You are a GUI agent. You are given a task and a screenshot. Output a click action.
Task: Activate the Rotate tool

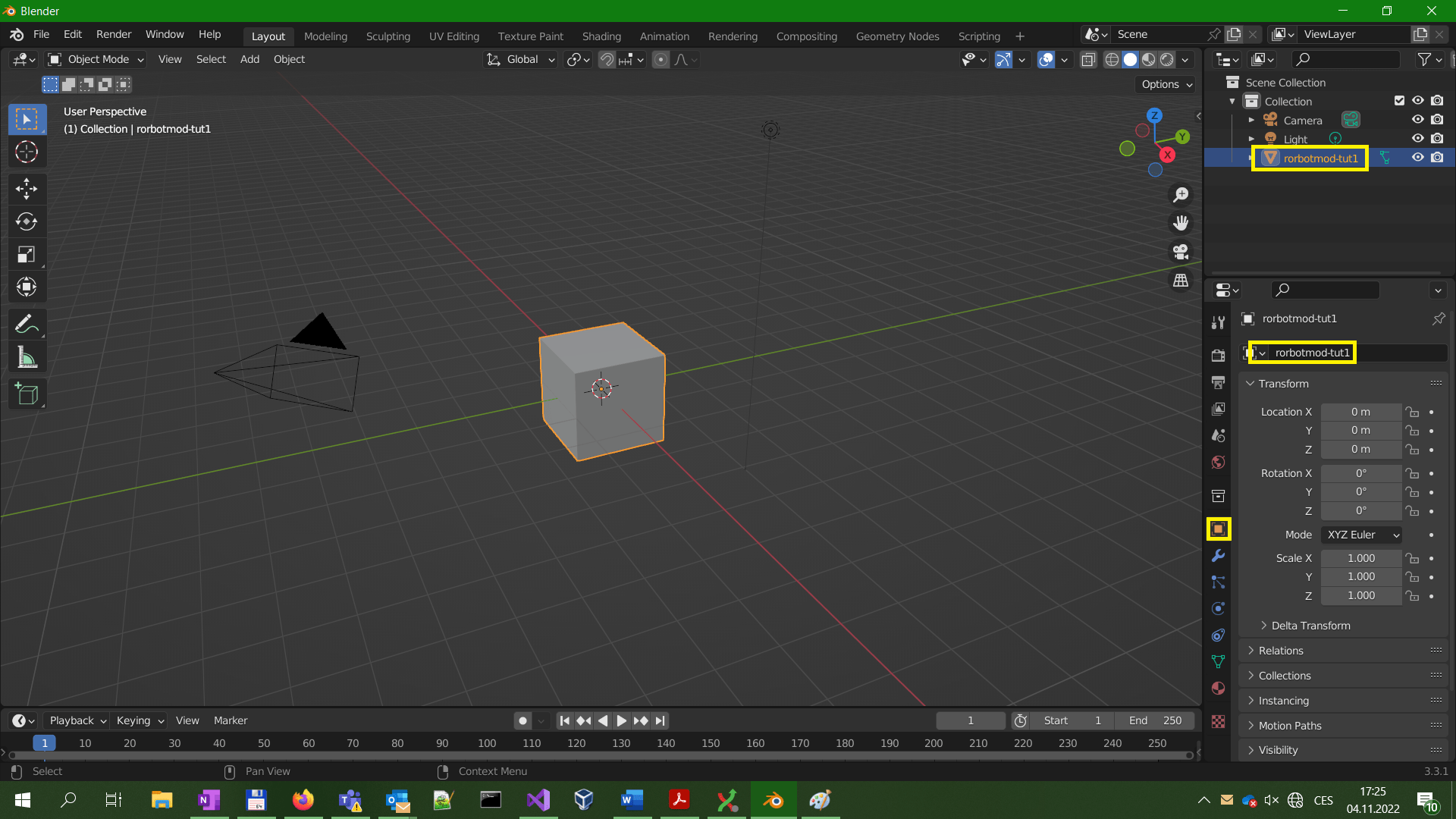point(27,221)
